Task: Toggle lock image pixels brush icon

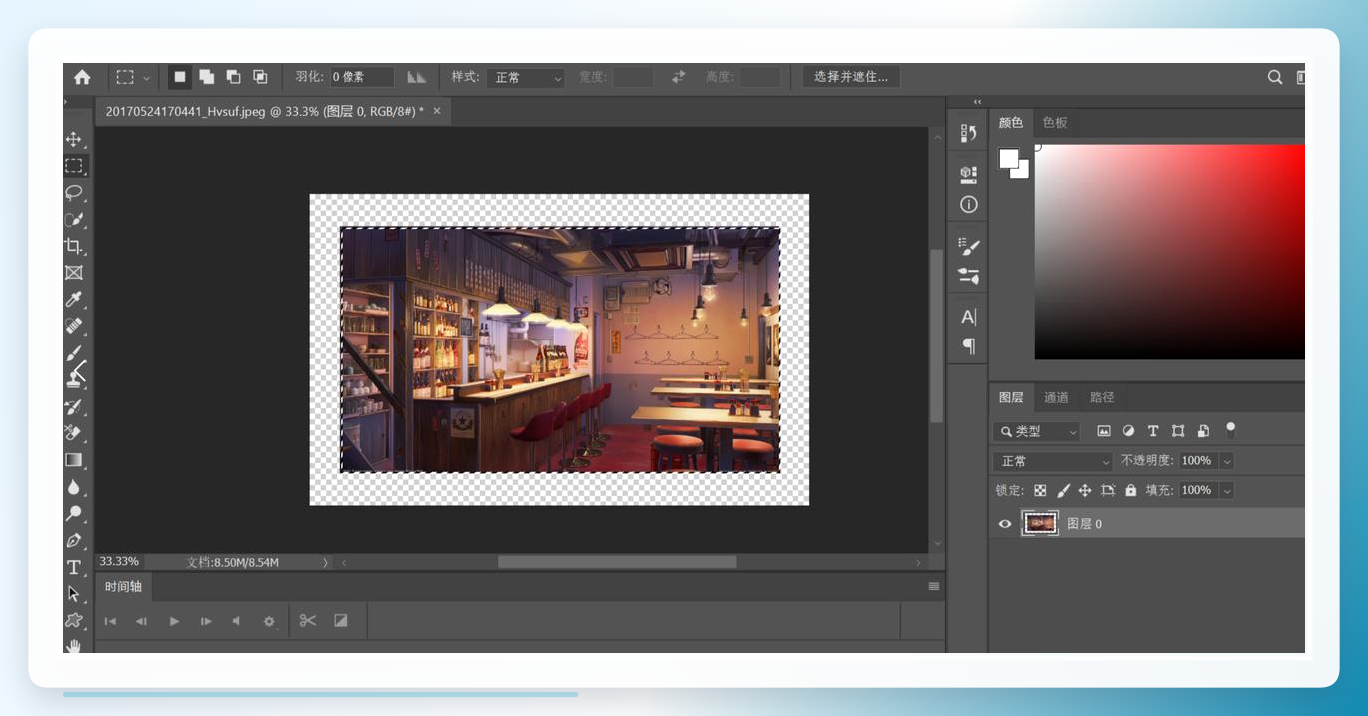Action: pyautogui.click(x=1063, y=490)
